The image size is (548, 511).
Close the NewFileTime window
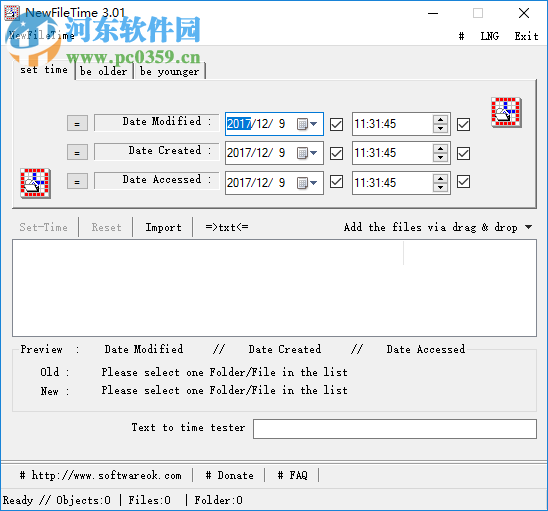click(x=524, y=13)
